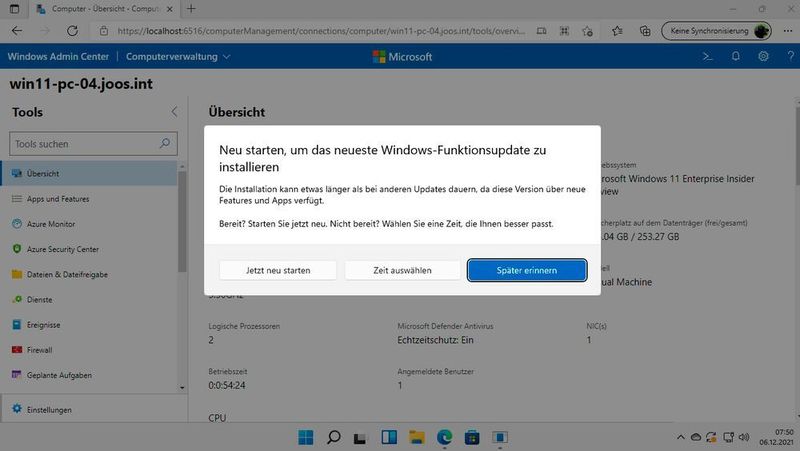Show hidden tray icons chevron
Image resolution: width=800 pixels, height=451 pixels.
point(681,437)
